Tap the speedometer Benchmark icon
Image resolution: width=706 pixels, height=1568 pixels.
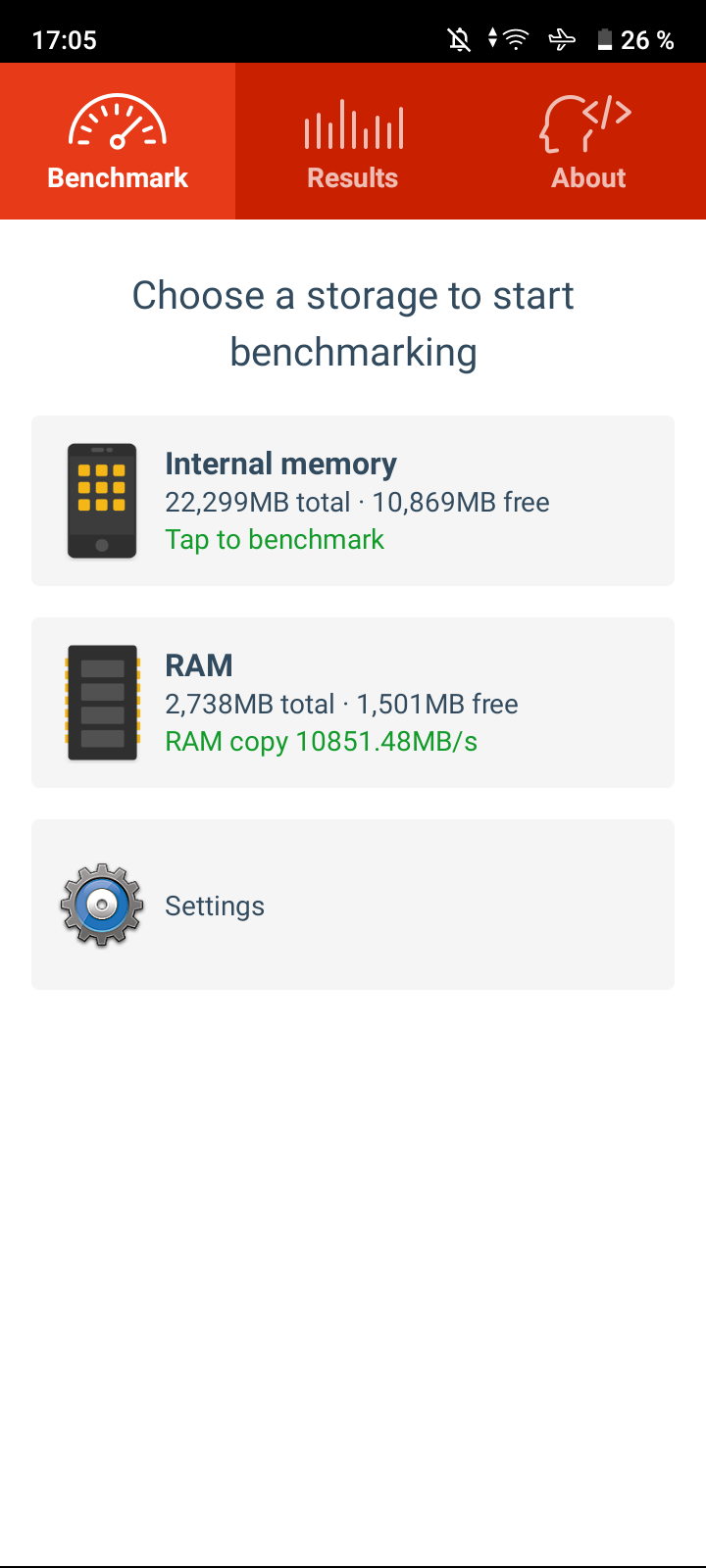(x=118, y=122)
